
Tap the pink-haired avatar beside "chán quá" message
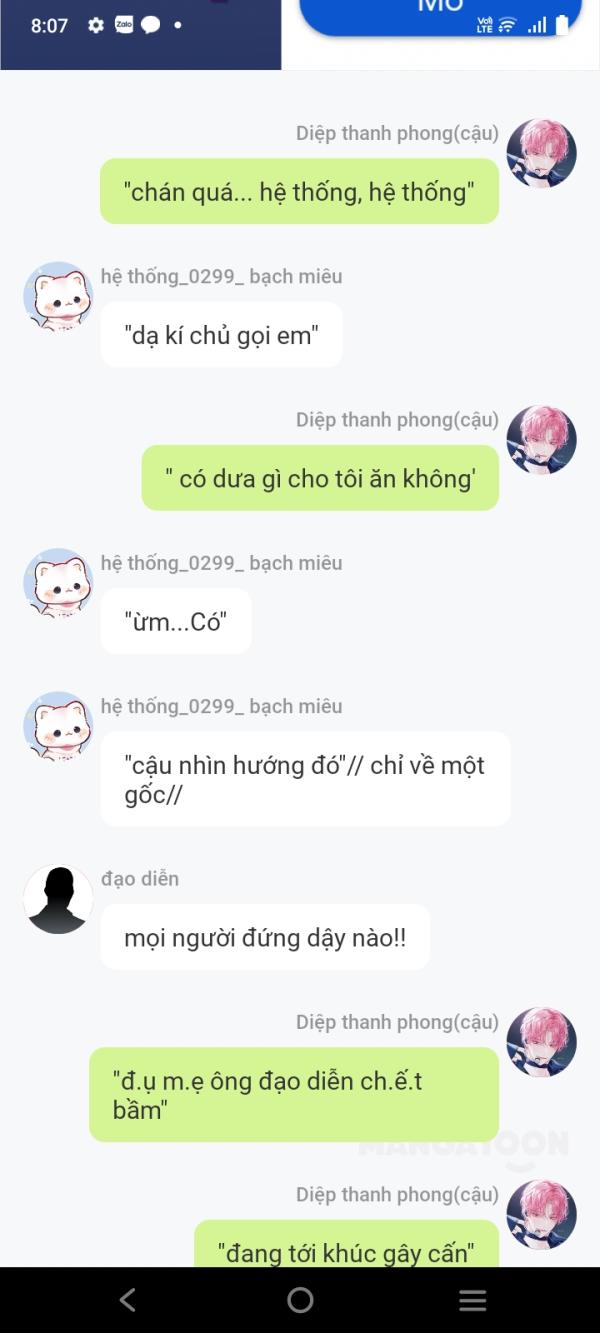541,153
